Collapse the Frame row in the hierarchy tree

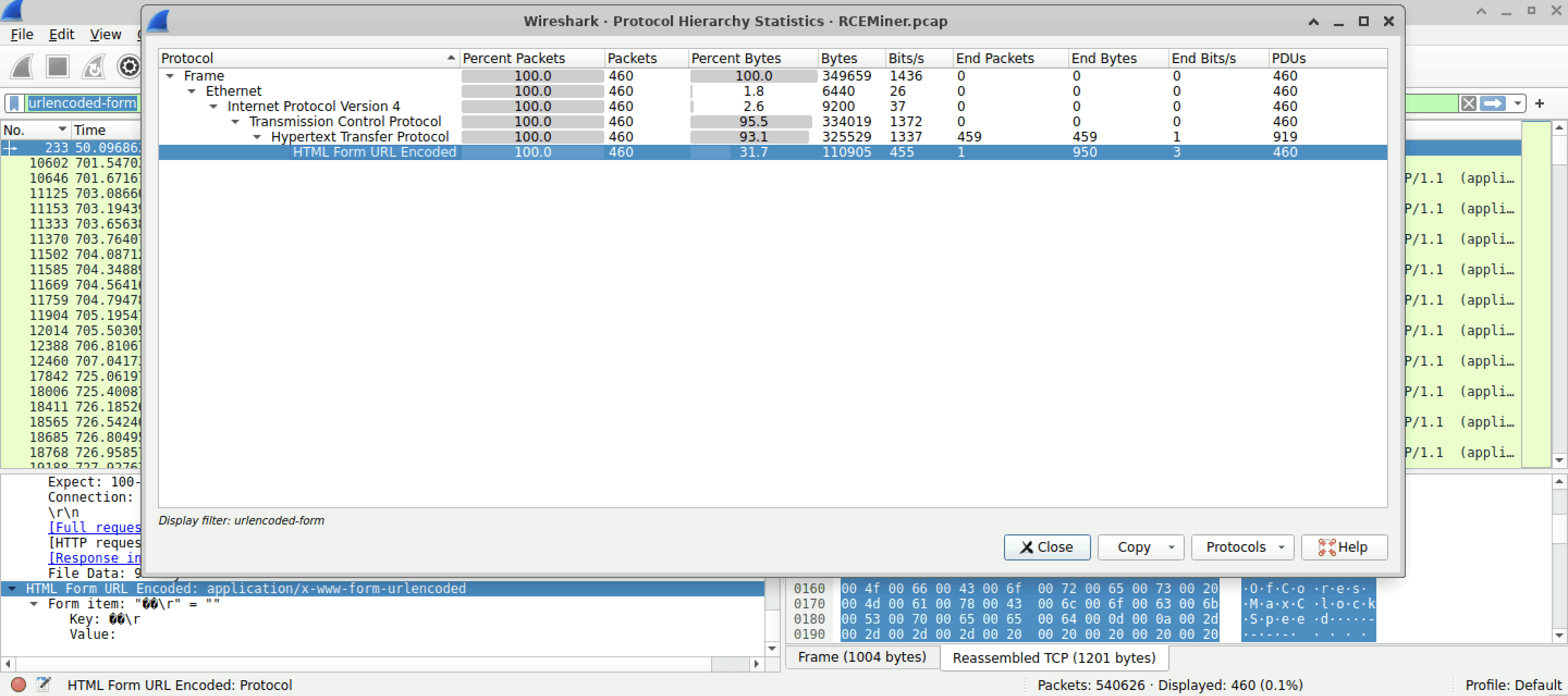click(x=170, y=76)
